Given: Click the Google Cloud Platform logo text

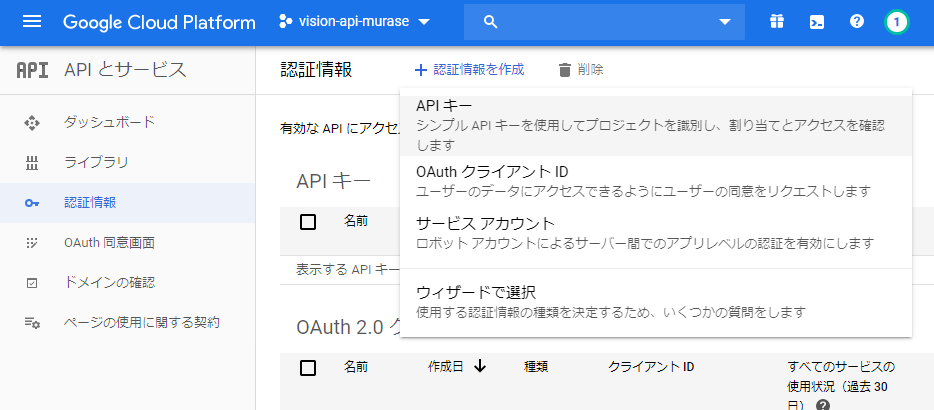Looking at the screenshot, I should click(x=159, y=23).
